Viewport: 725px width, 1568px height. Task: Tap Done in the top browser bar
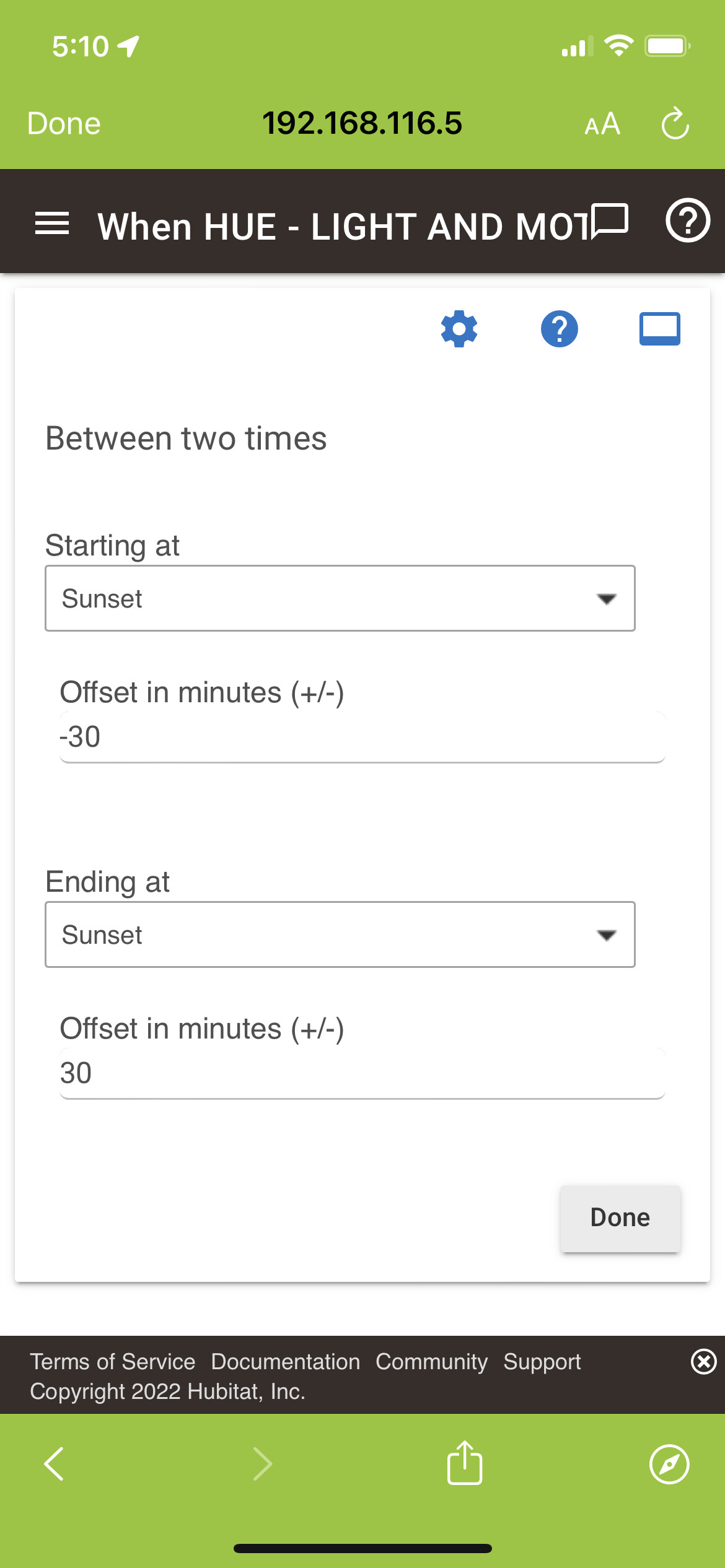pos(64,123)
